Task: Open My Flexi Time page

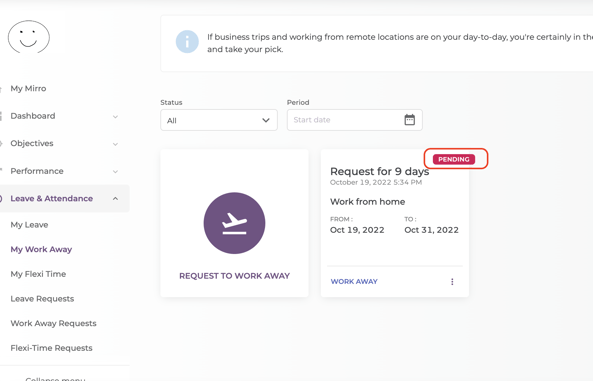Action: 38,274
